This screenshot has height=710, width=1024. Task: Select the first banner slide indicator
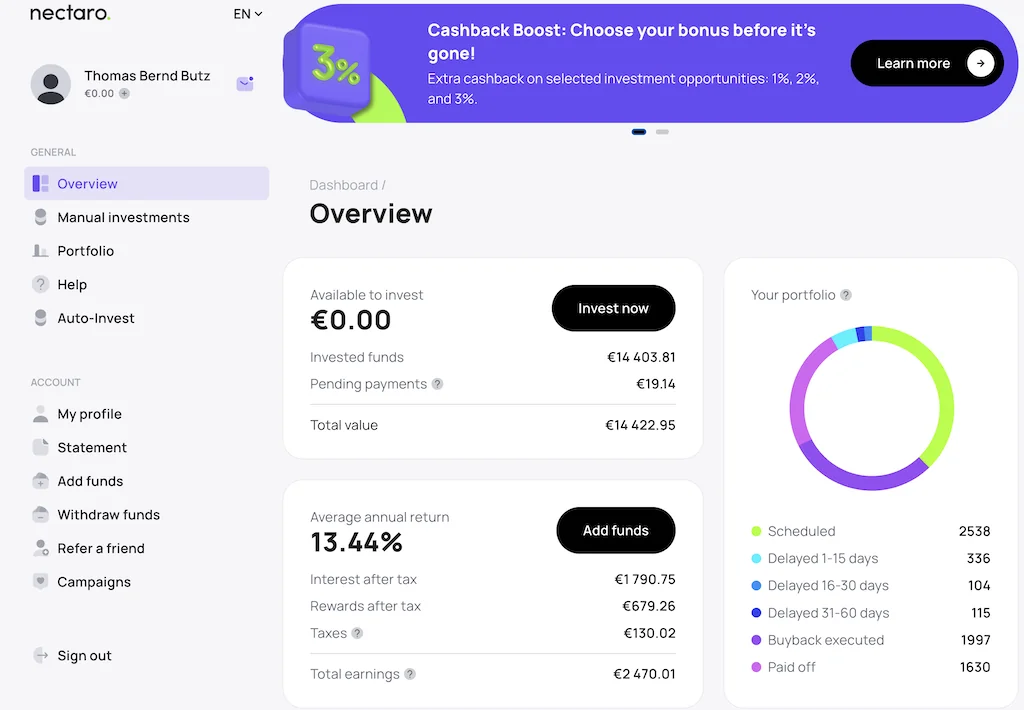pos(639,132)
